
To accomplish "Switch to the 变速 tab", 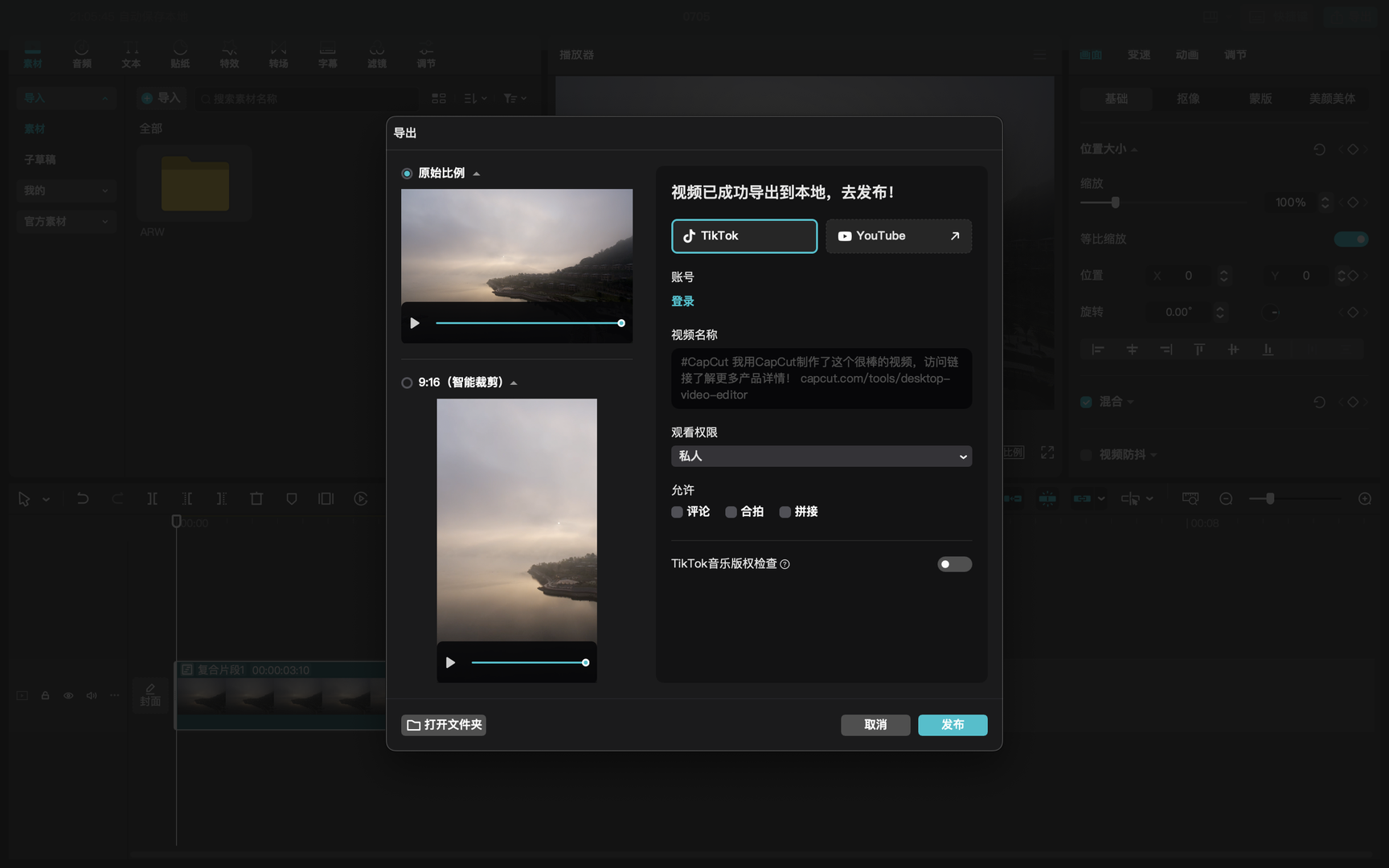I will click(x=1139, y=55).
